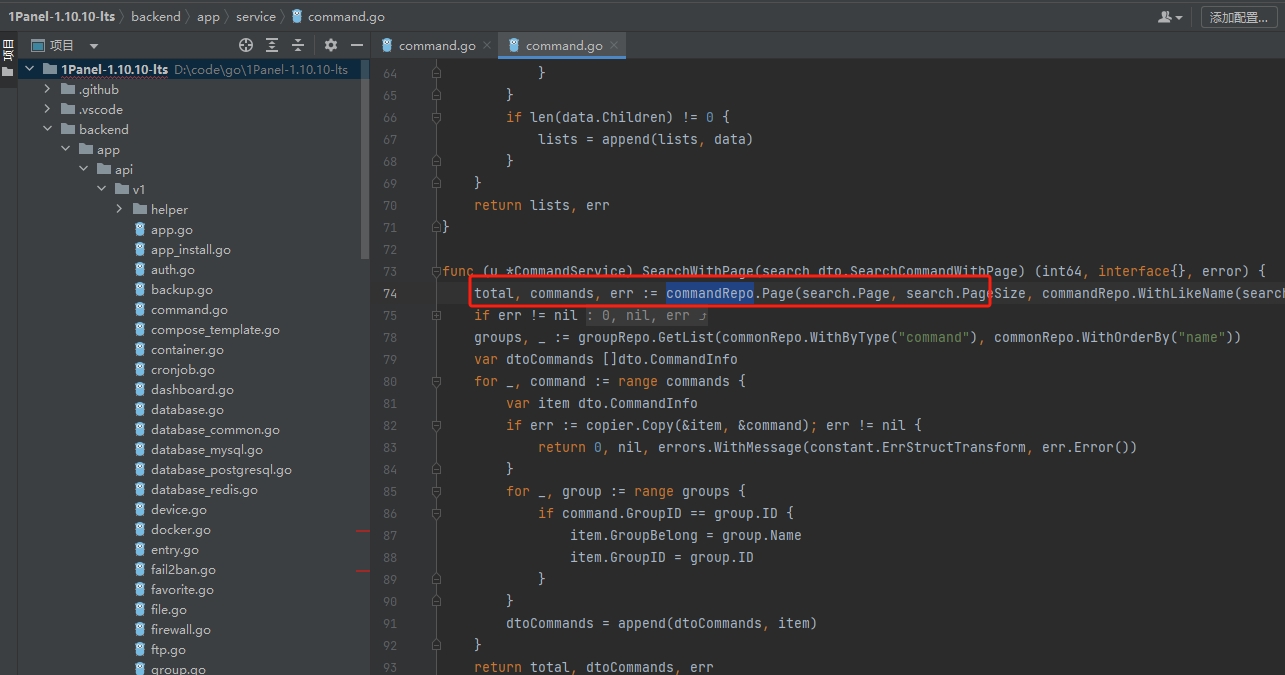Select database_common.go file
This screenshot has width=1285, height=675.
click(215, 429)
